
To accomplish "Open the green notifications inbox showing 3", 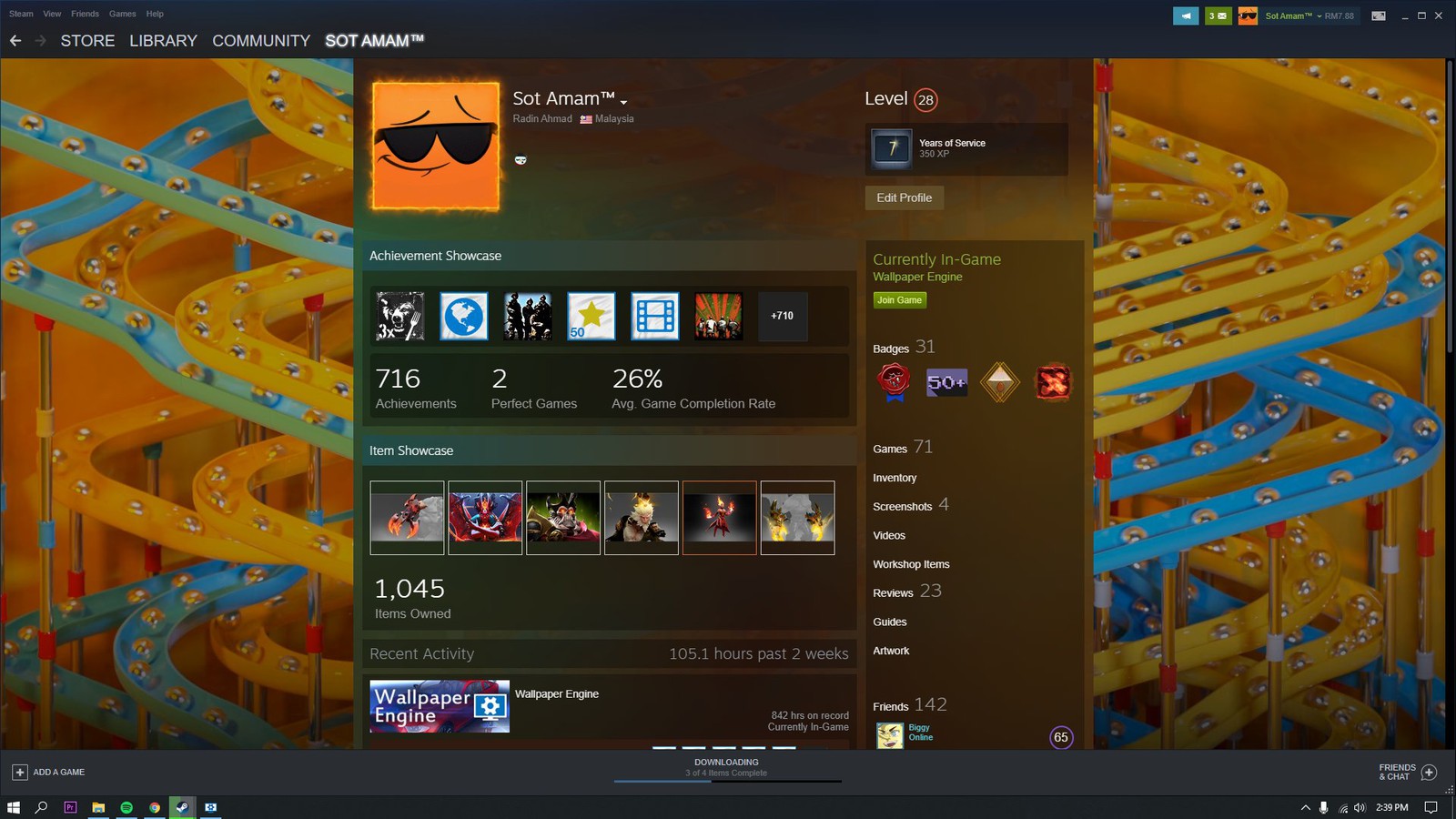I will (x=1218, y=15).
